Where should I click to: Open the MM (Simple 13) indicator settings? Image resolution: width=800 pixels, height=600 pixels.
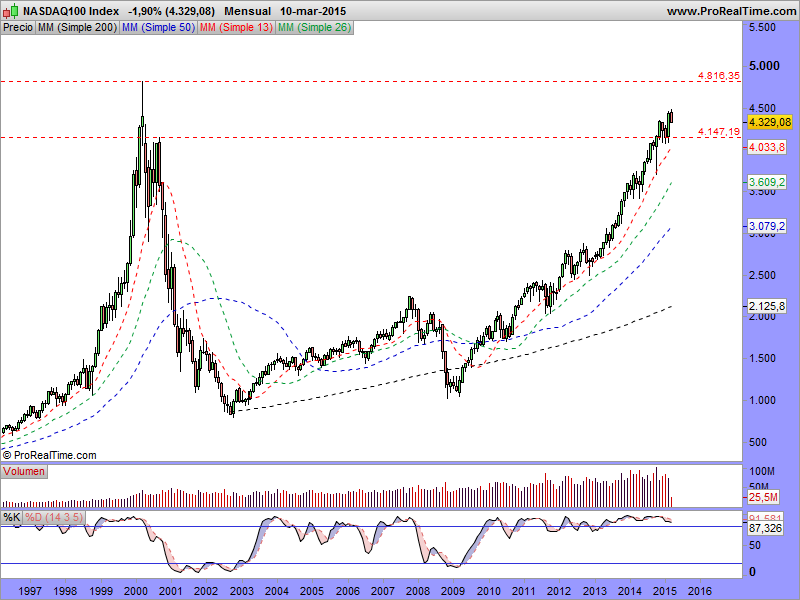click(x=236, y=28)
